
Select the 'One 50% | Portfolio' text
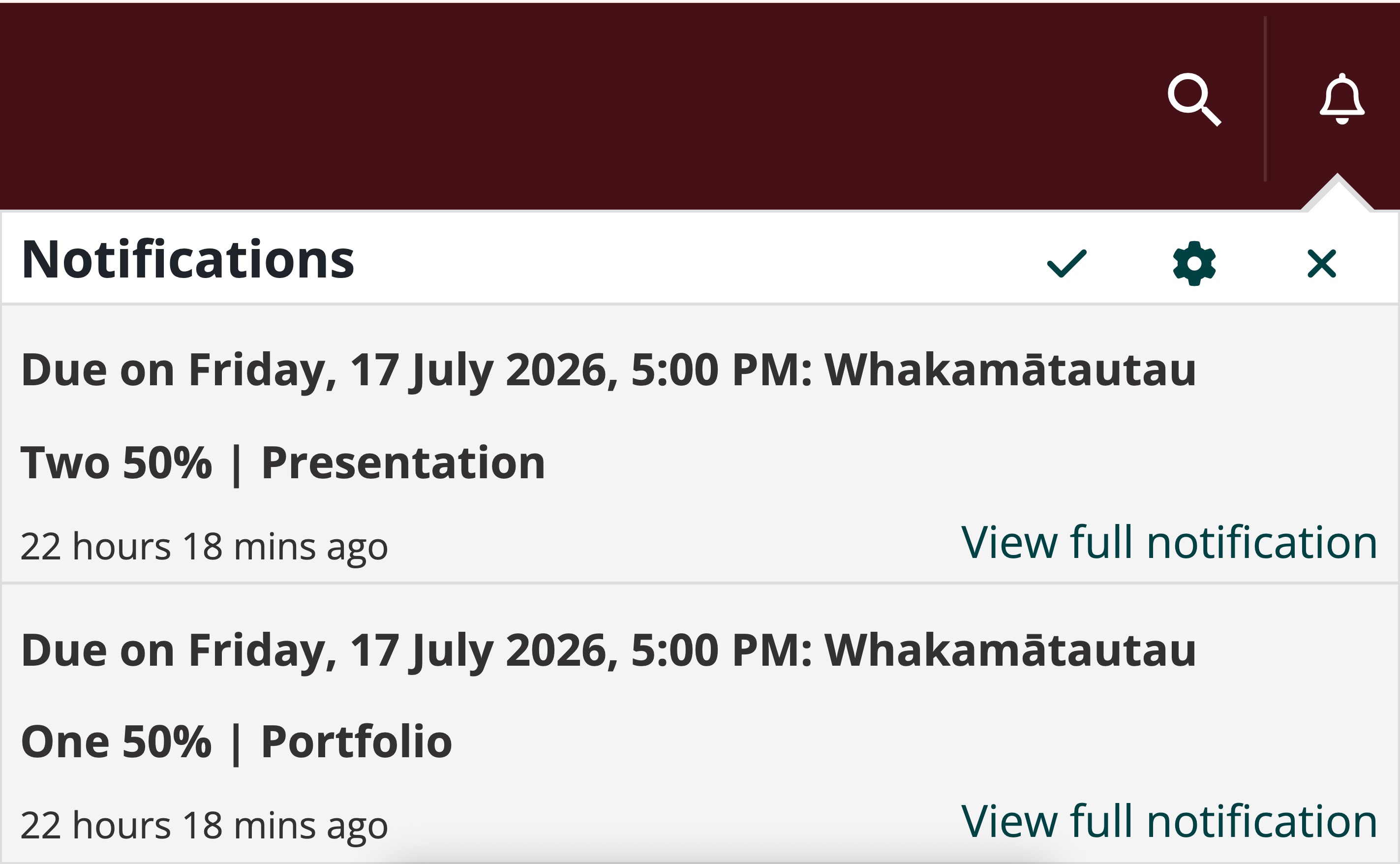pos(237,743)
